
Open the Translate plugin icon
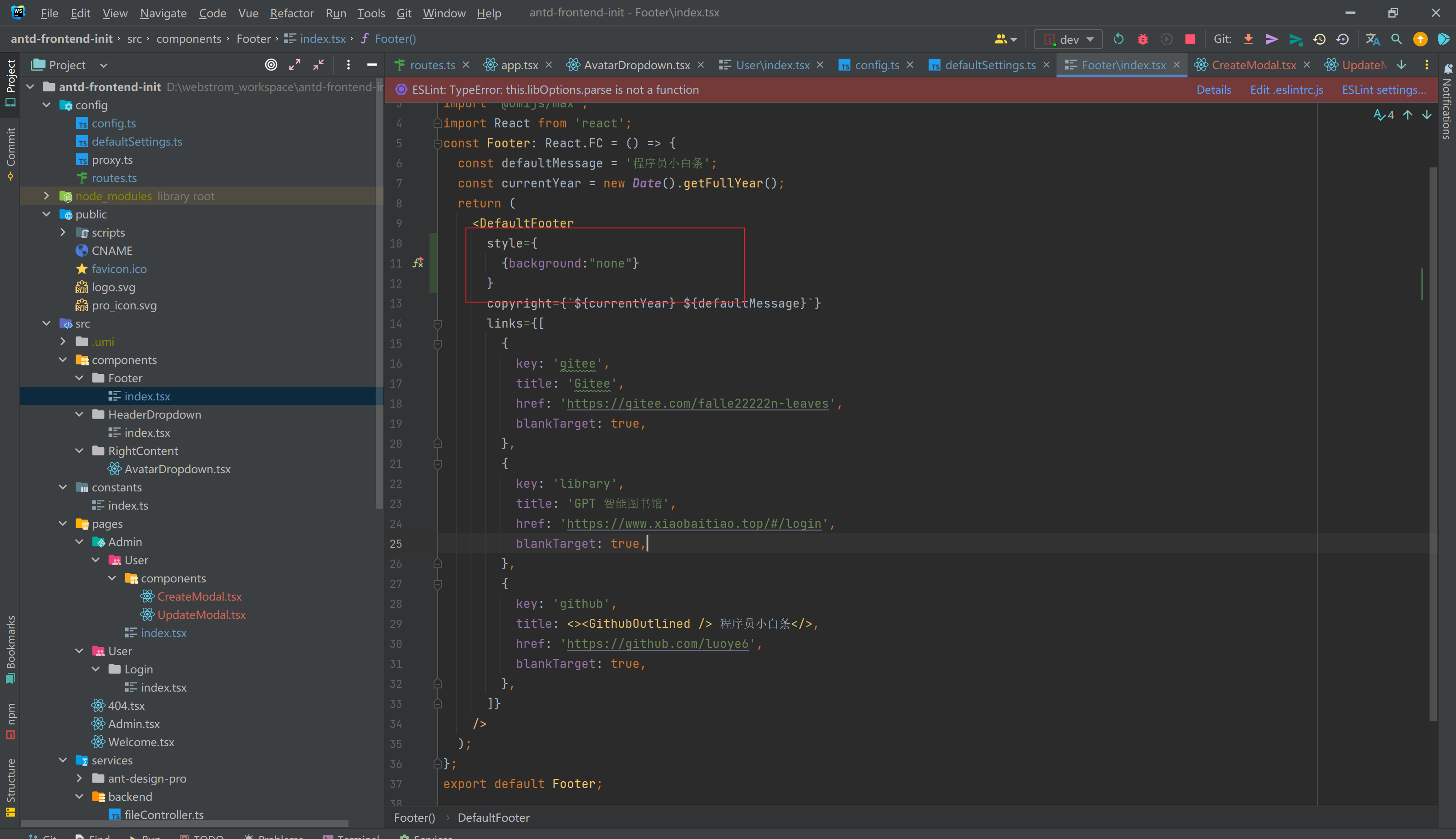[x=1372, y=39]
